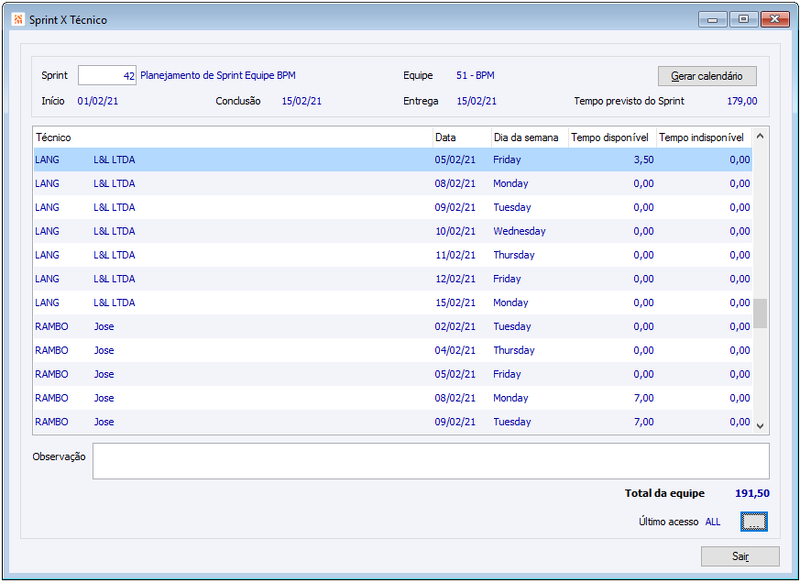Maximize the Sprint X Técnico window
The image size is (800, 583).
coord(743,19)
